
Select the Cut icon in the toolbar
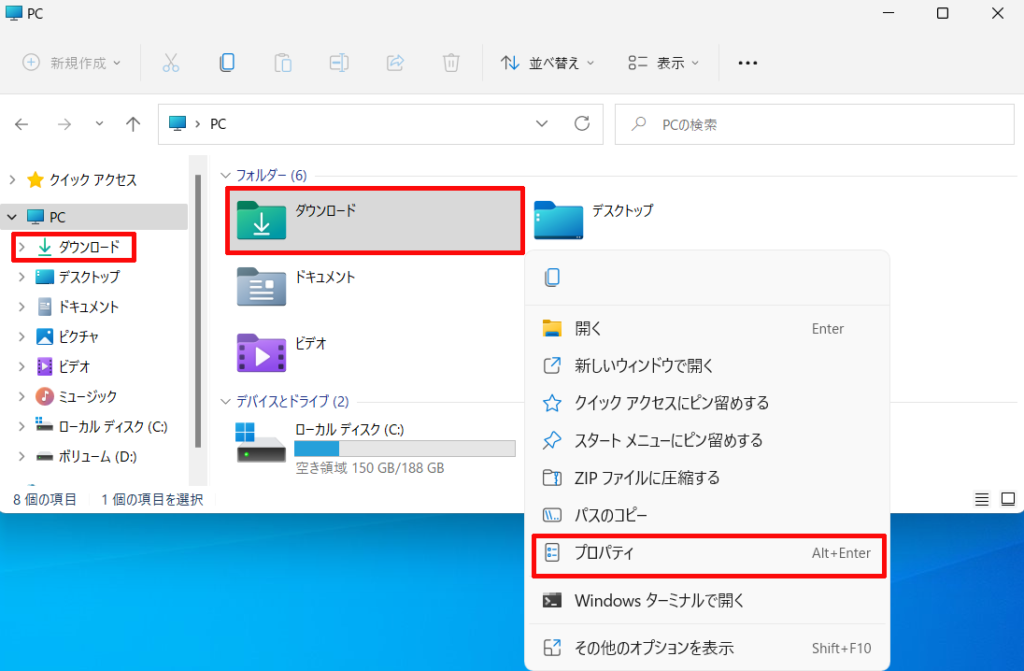click(x=171, y=62)
